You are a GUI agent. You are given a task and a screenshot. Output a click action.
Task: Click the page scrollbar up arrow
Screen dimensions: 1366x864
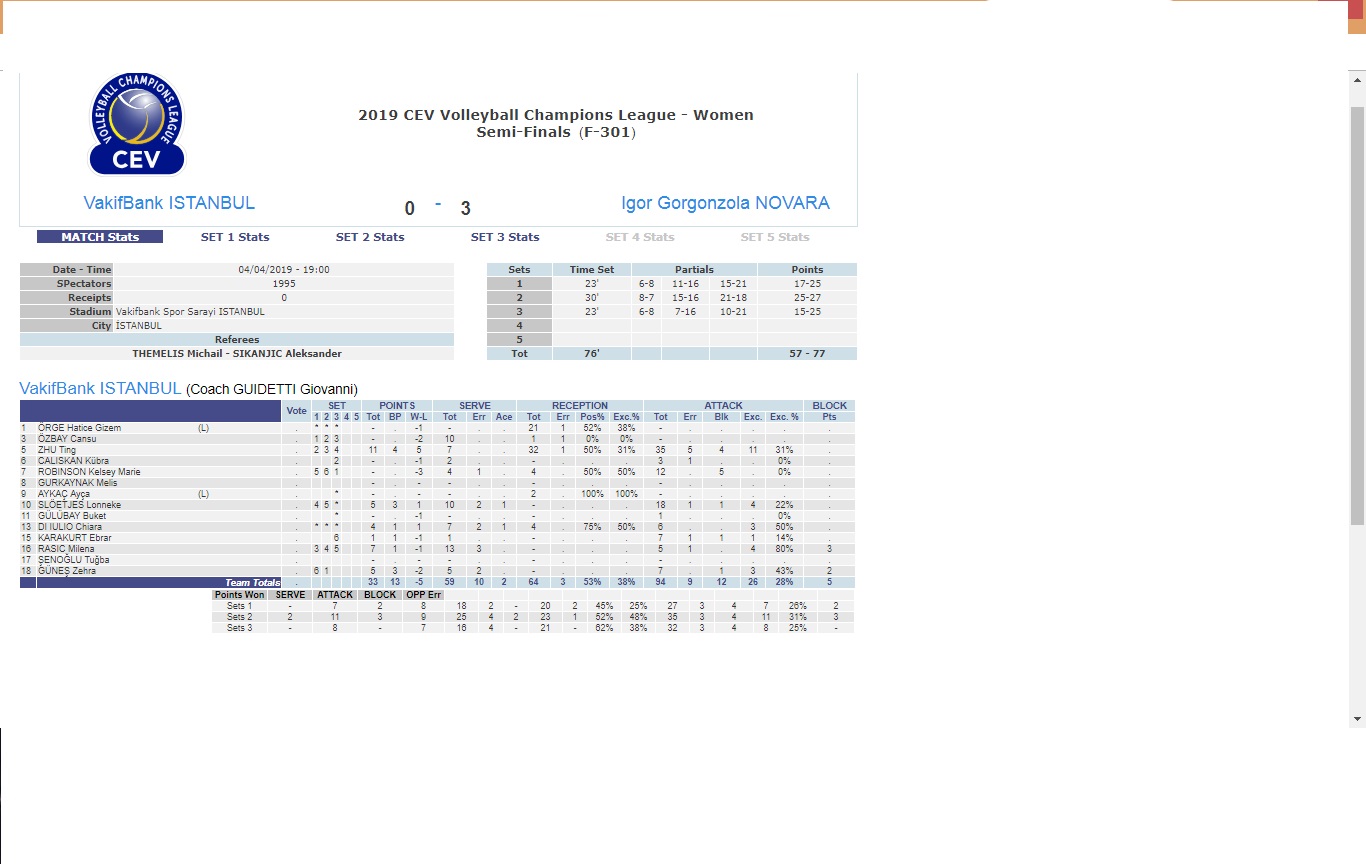point(1357,79)
